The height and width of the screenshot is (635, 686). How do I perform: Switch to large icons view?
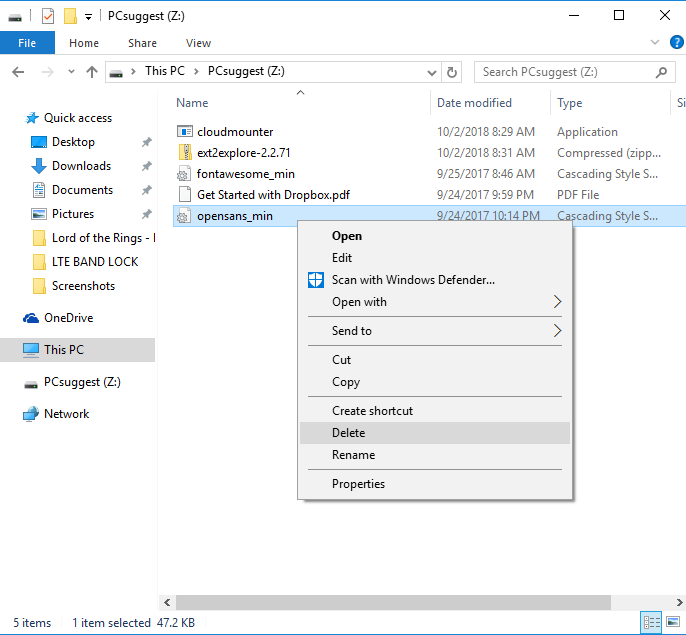(671, 623)
